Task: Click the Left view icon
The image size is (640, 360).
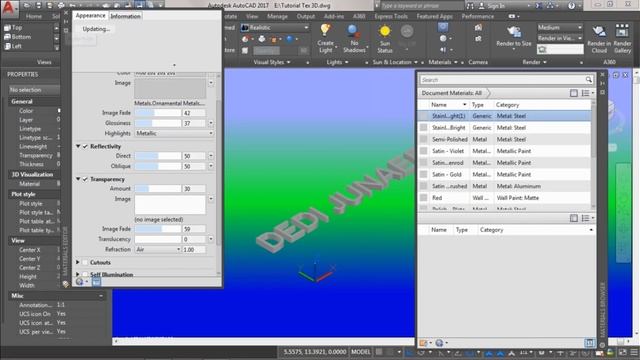Action: (7, 46)
